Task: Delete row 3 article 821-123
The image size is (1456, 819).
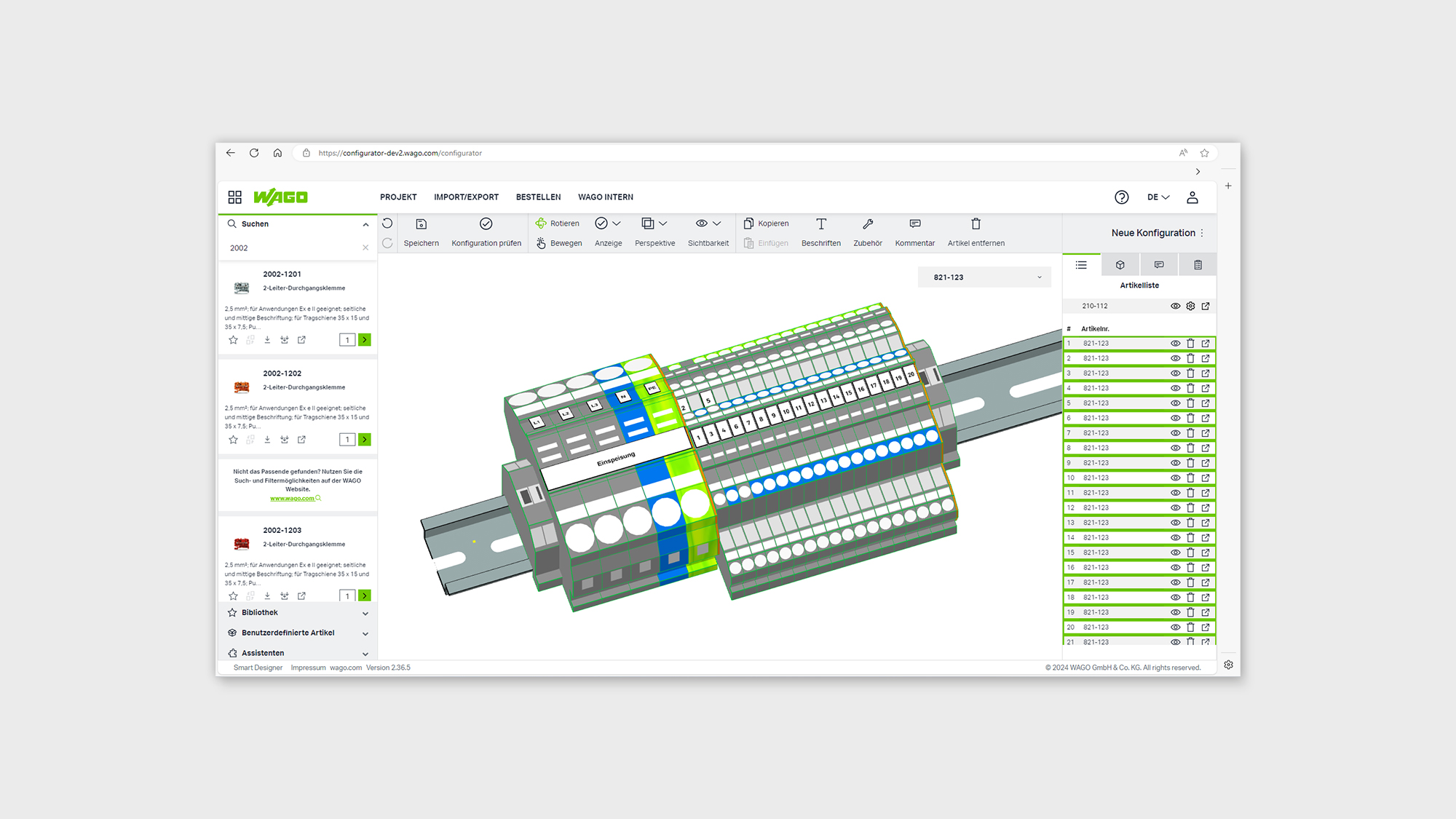Action: tap(1191, 373)
